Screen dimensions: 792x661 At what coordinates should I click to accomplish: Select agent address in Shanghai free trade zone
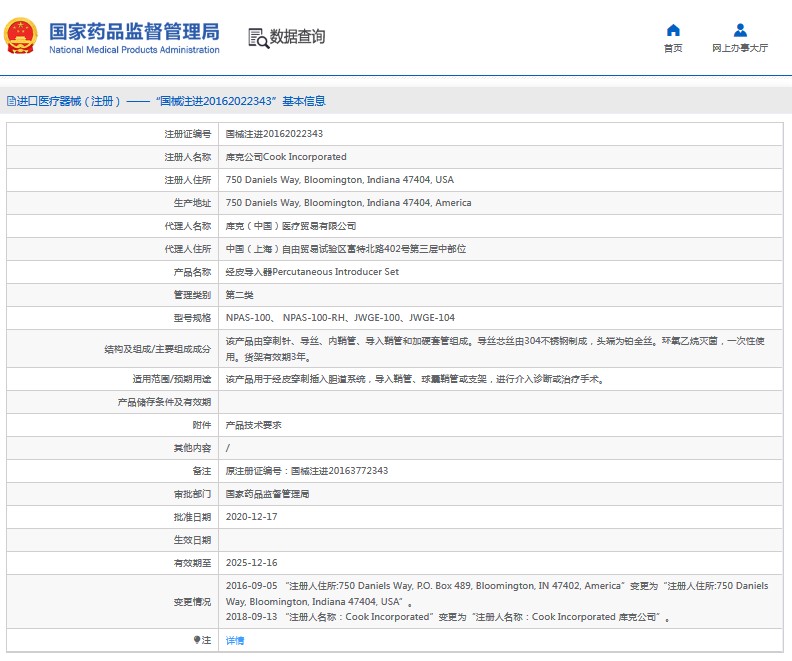coord(346,249)
